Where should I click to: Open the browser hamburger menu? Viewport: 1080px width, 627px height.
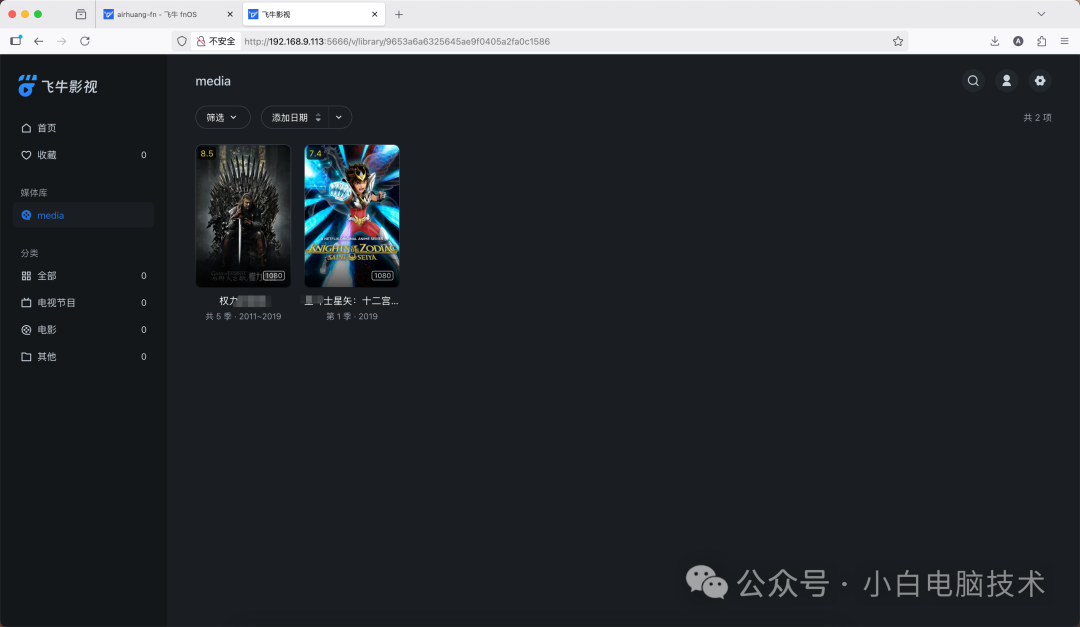tap(1064, 41)
